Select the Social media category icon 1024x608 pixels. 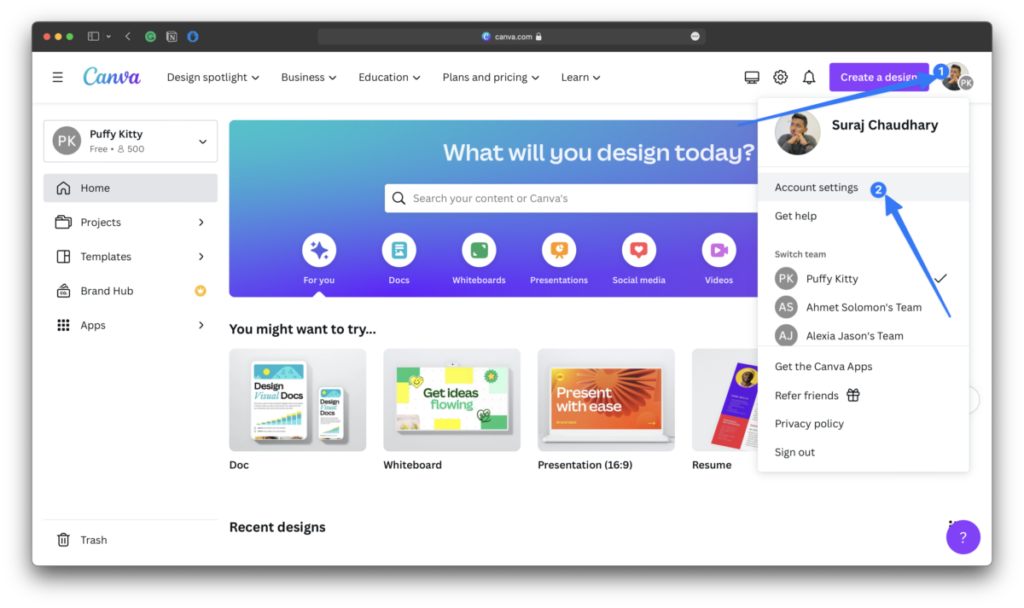click(639, 250)
